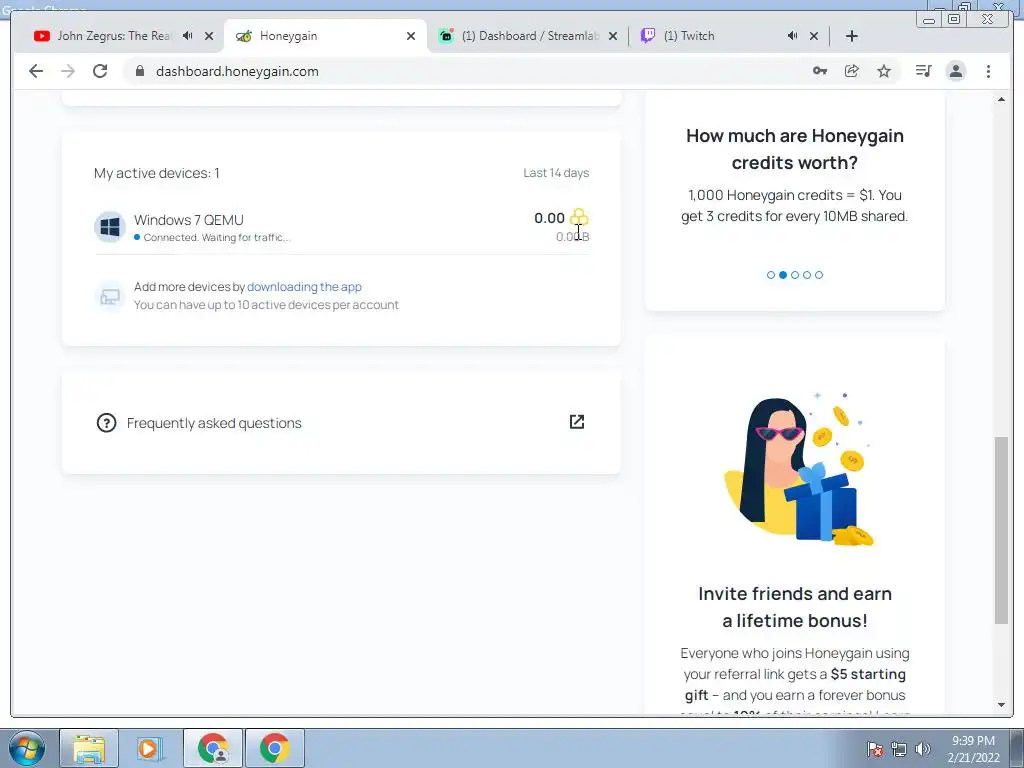
Task: Select the third carousel dot
Action: click(x=795, y=275)
